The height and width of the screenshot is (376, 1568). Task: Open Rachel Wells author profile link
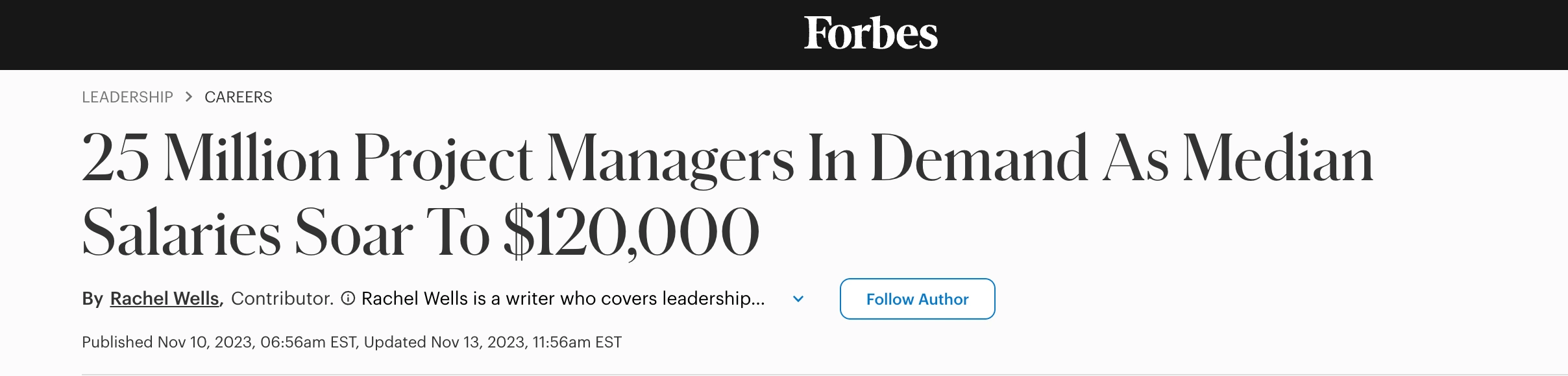(x=164, y=298)
